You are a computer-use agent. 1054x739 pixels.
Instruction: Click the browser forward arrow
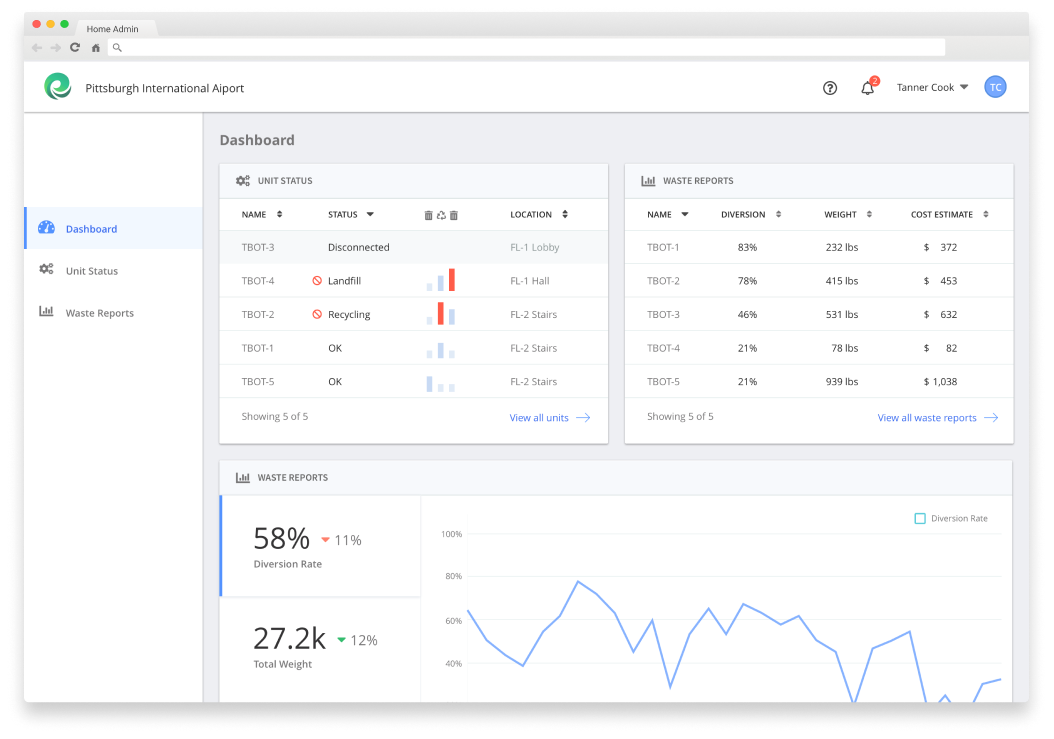coord(56,48)
